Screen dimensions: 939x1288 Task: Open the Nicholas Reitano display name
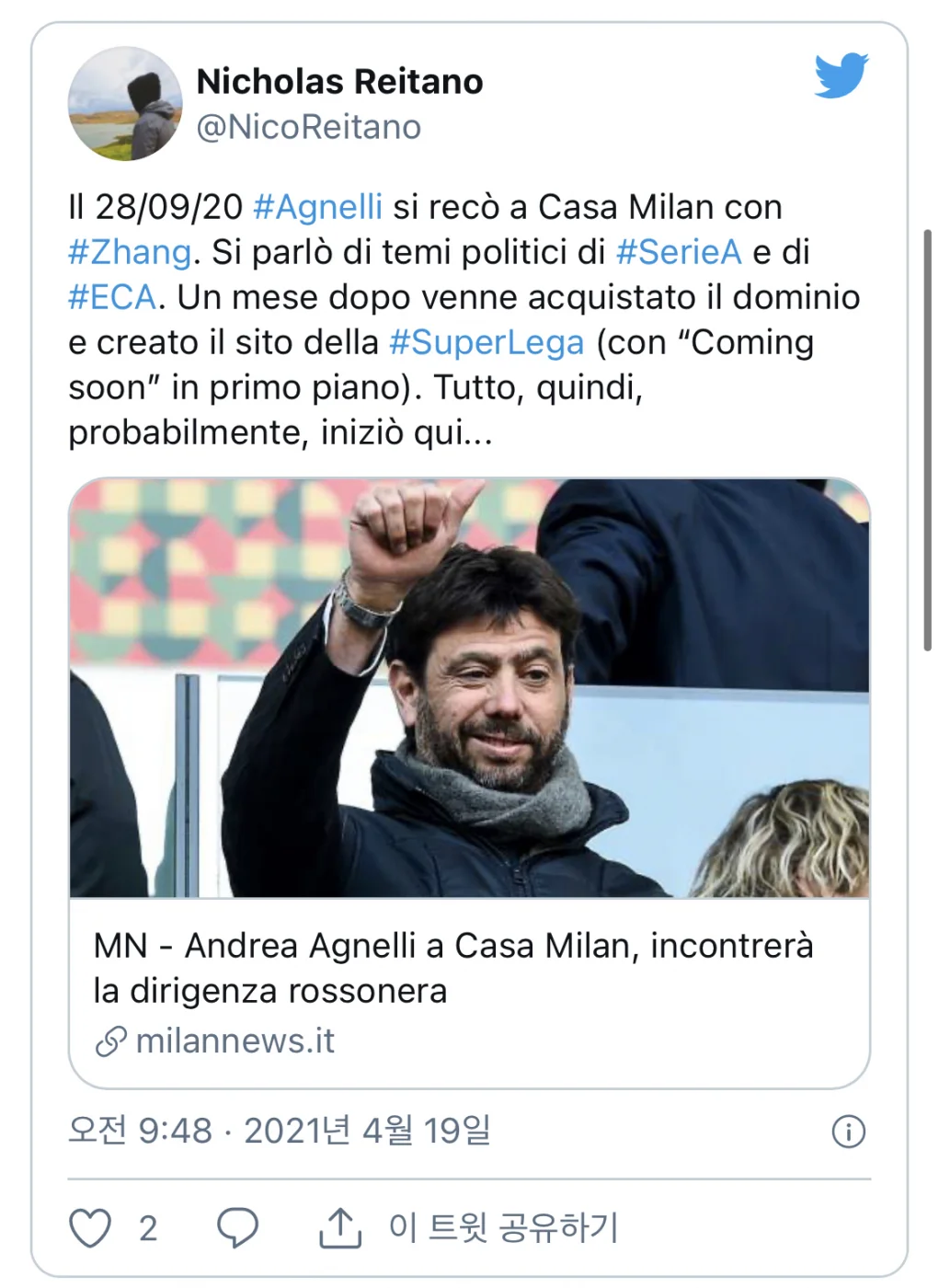[339, 82]
